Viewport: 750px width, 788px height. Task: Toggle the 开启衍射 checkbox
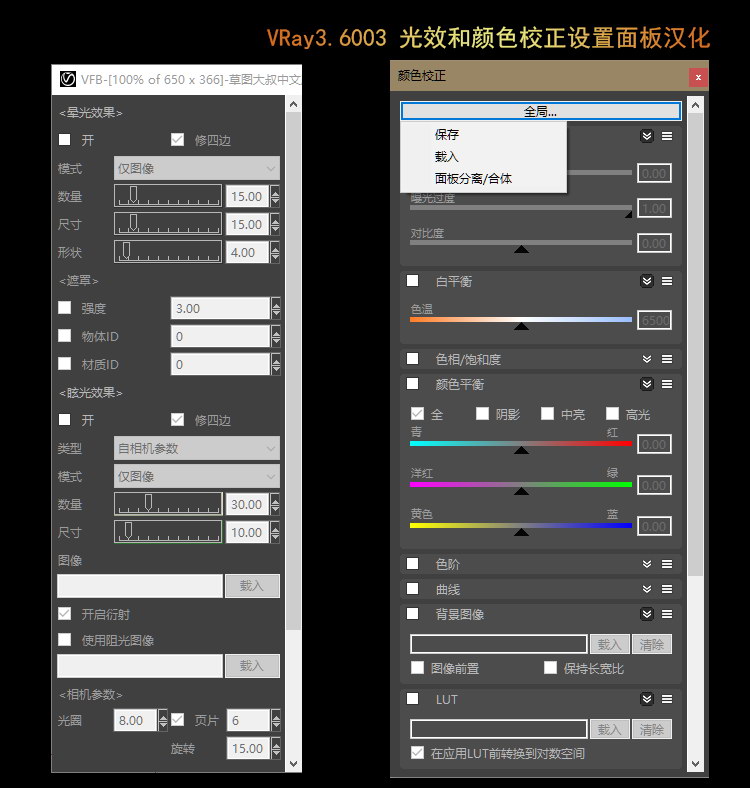[x=64, y=614]
